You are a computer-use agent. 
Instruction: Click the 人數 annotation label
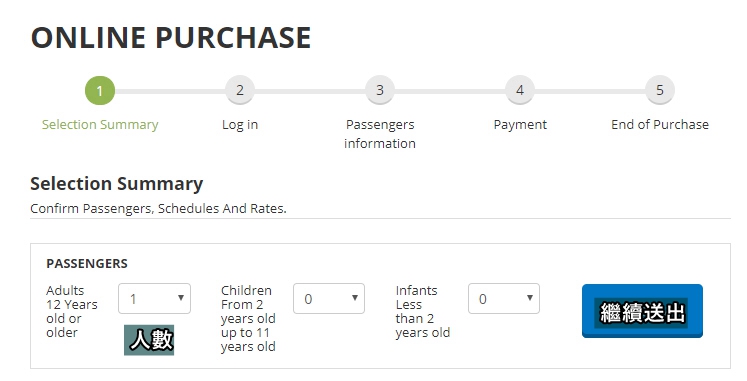[x=149, y=340]
